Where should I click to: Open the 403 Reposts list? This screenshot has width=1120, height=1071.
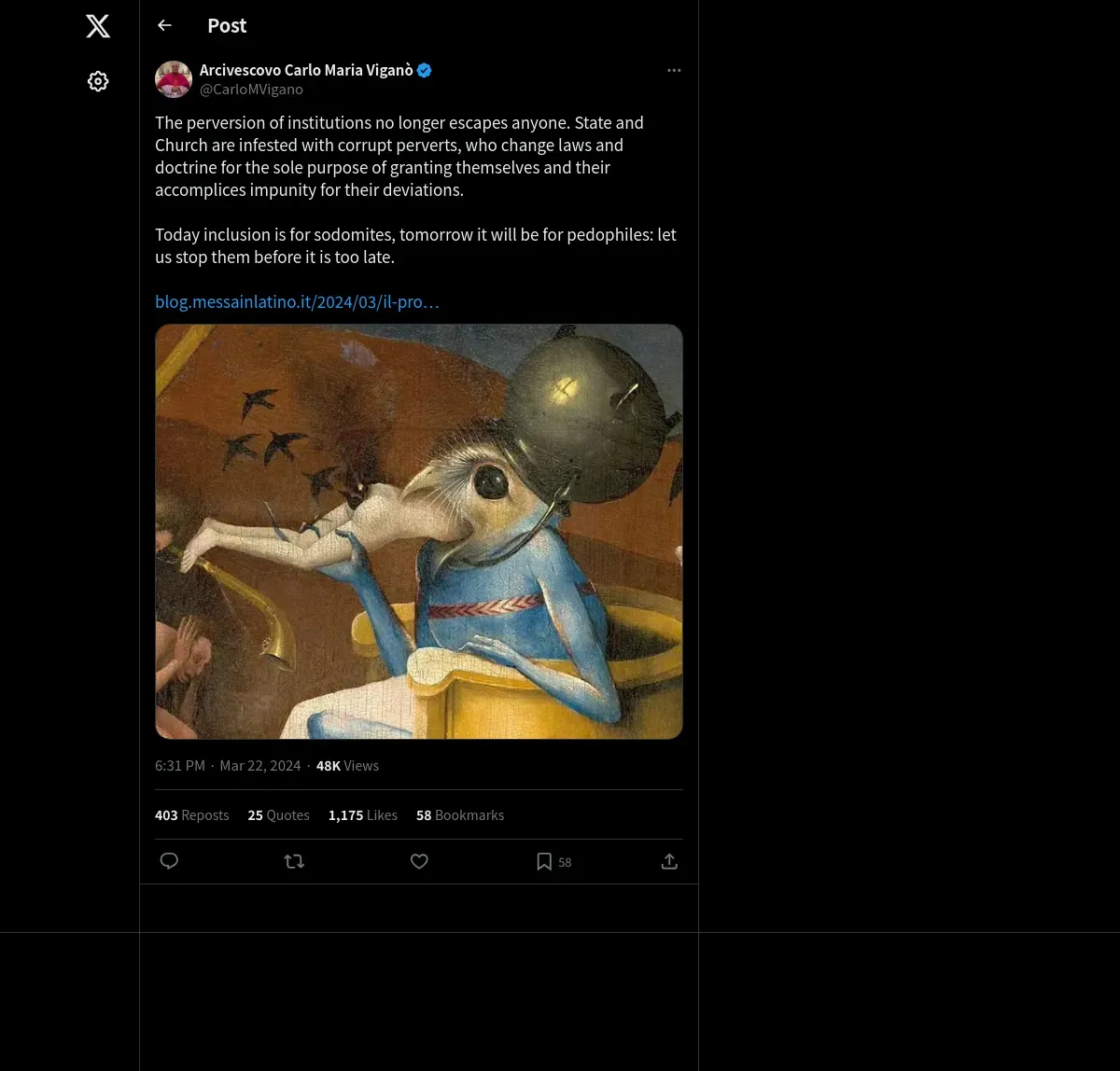pos(191,815)
